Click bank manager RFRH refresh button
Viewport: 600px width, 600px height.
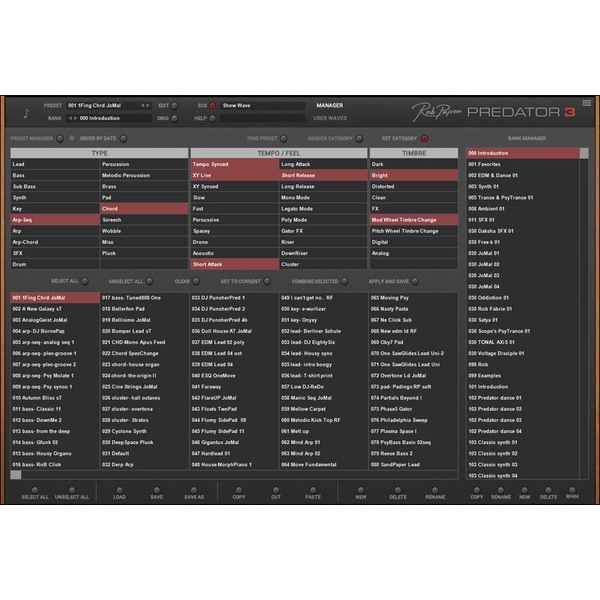(x=572, y=490)
